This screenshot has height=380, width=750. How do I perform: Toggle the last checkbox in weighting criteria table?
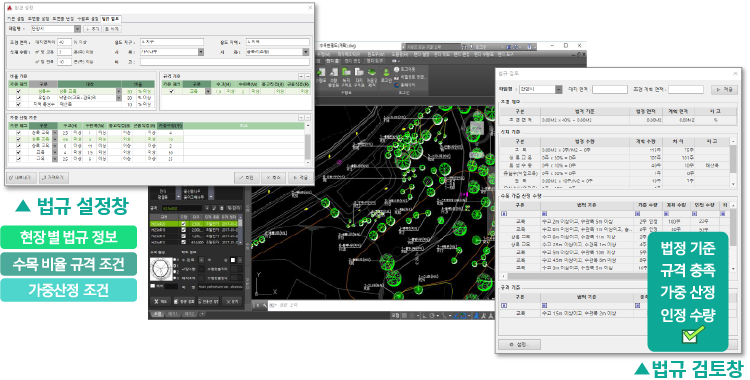pos(19,159)
